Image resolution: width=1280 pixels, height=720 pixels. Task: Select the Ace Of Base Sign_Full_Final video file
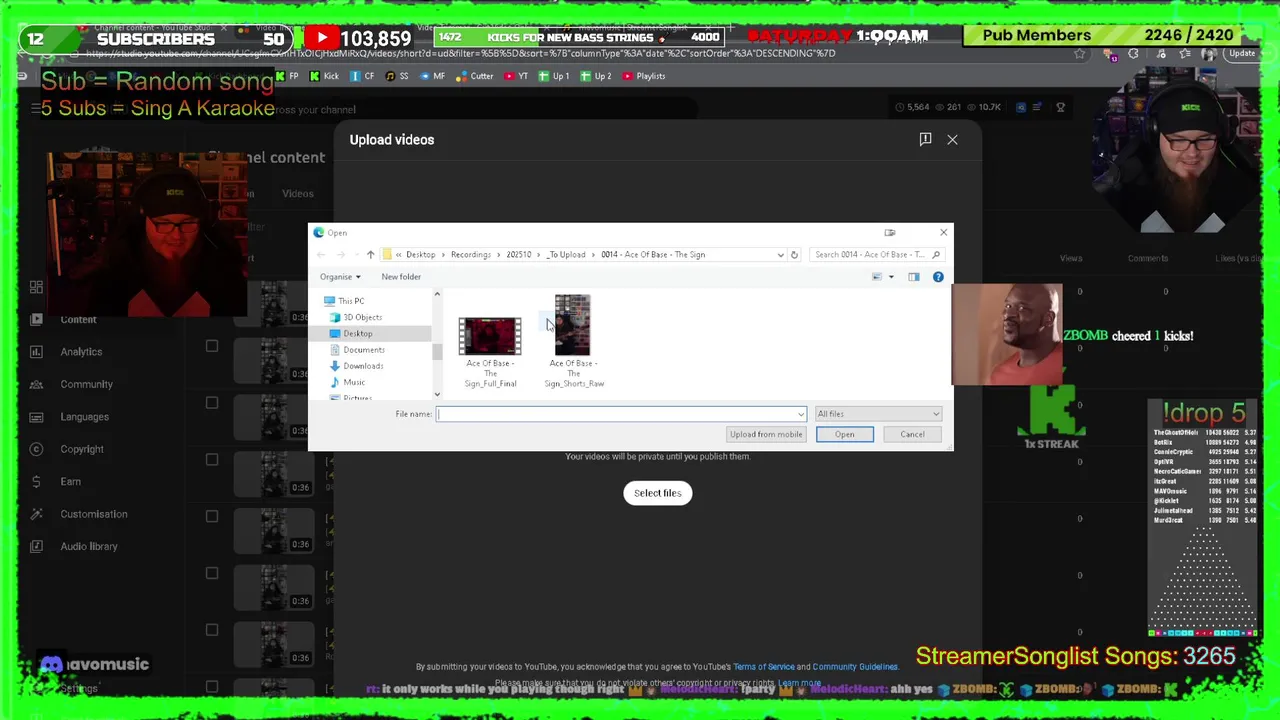pyautogui.click(x=490, y=352)
